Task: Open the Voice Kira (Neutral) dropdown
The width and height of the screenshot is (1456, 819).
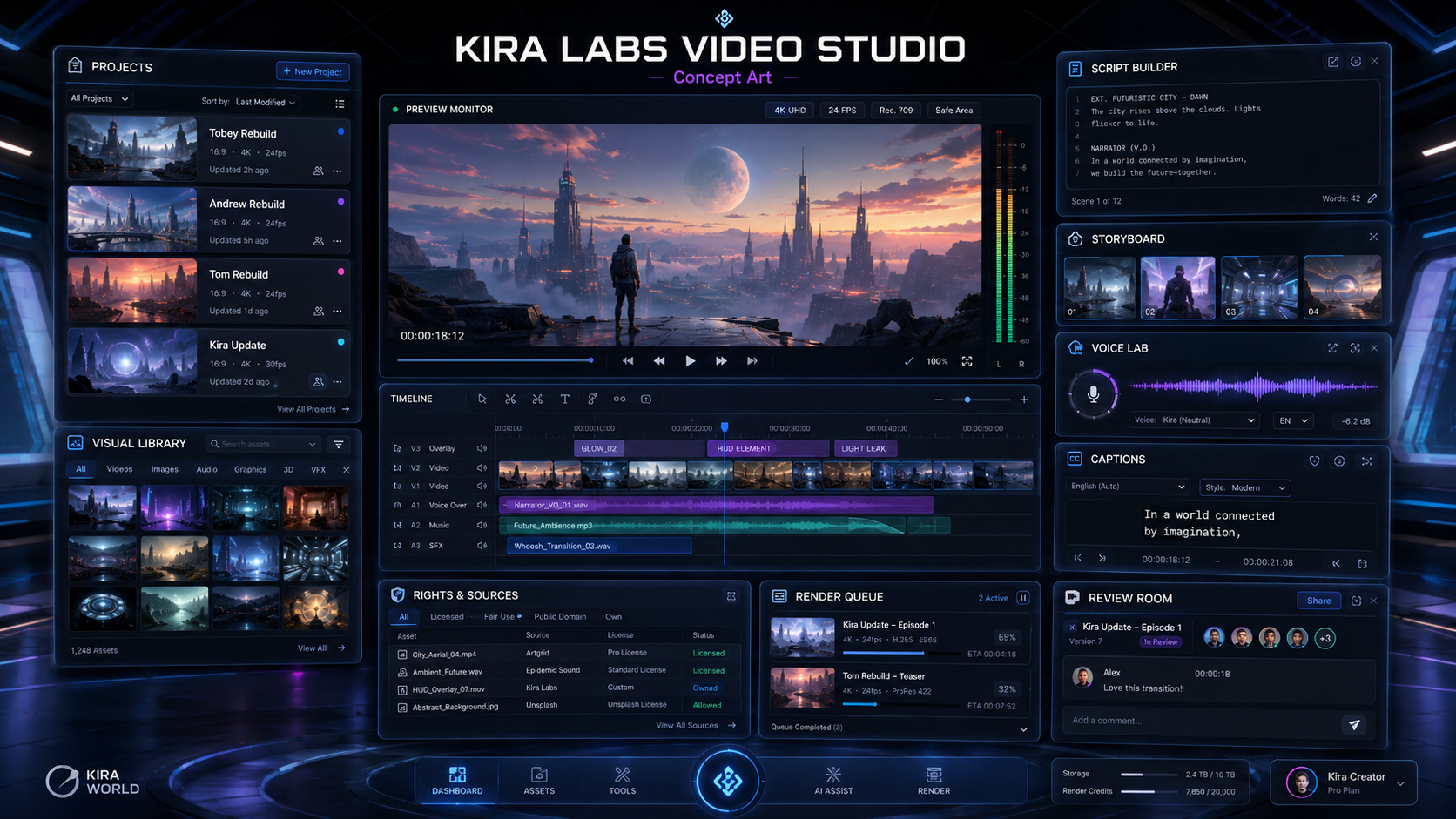Action: coord(1194,420)
